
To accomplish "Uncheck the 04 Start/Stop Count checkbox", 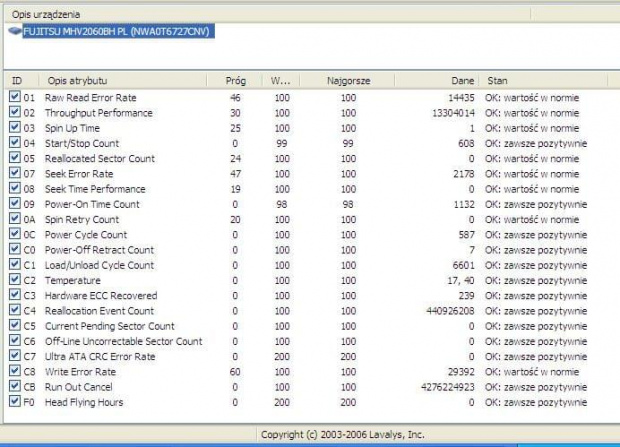I will coord(15,142).
